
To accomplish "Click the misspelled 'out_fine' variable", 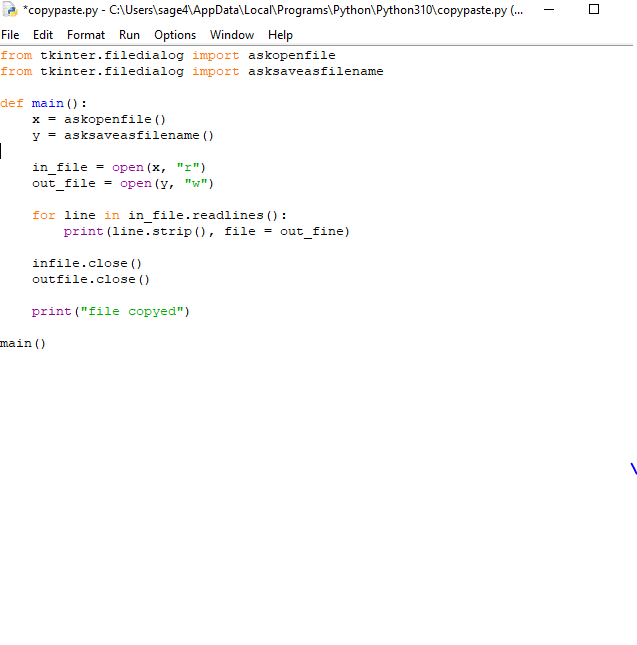I will (311, 231).
